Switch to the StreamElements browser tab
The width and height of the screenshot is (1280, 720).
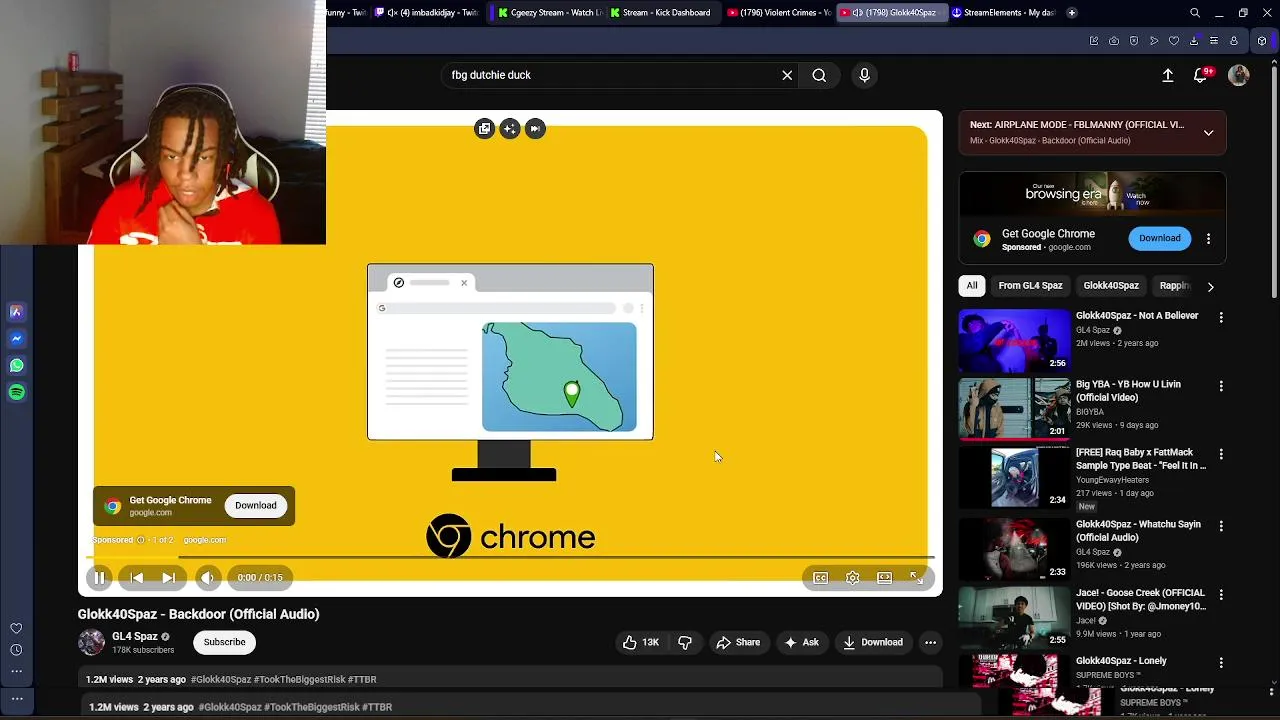point(1002,13)
